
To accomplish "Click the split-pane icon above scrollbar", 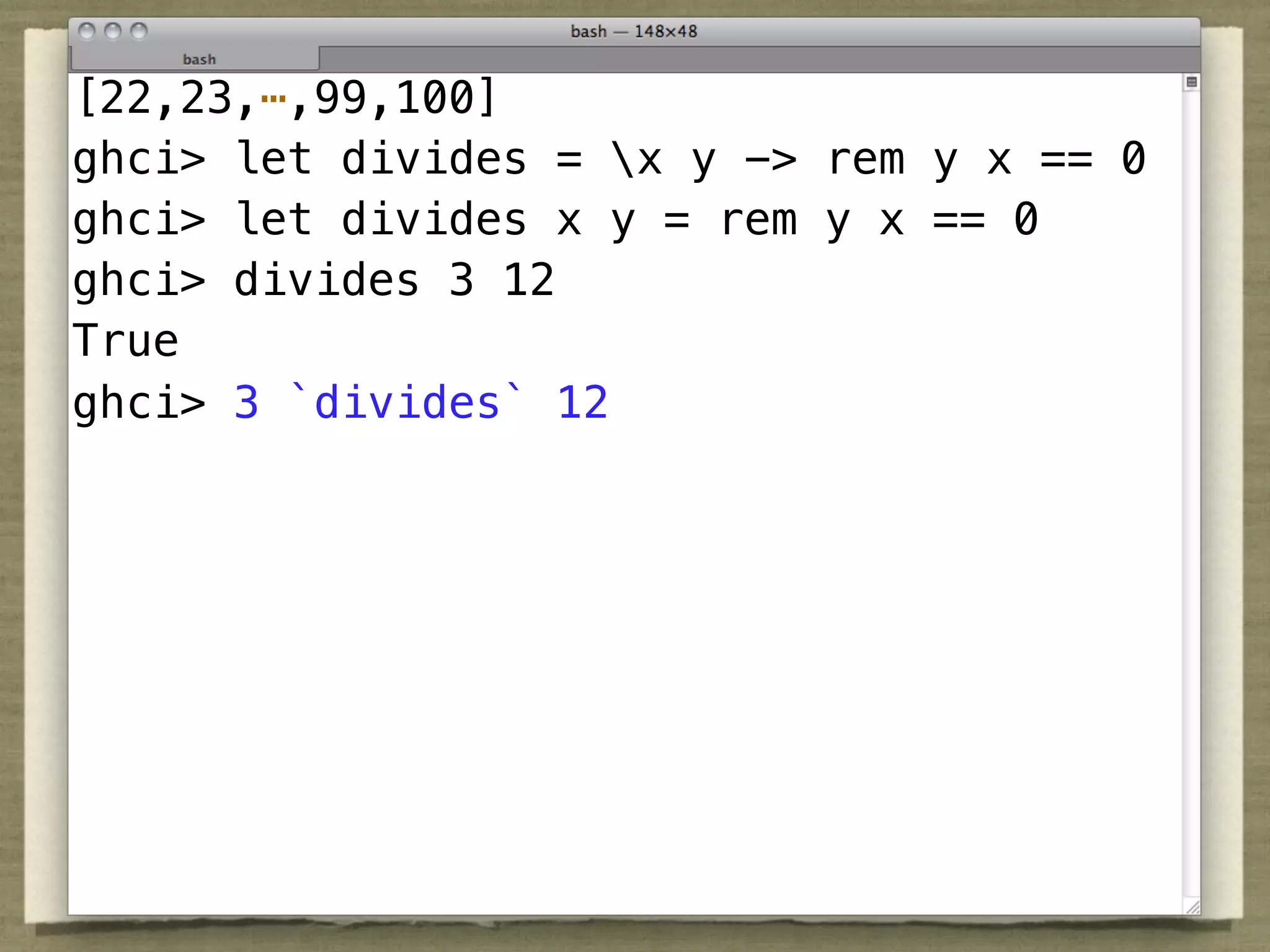I will (x=1191, y=82).
